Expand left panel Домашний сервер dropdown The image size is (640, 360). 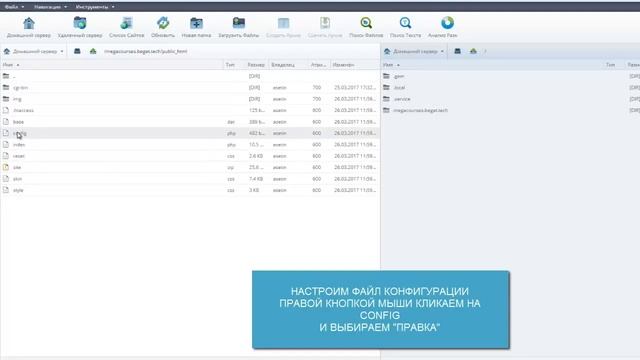point(34,51)
